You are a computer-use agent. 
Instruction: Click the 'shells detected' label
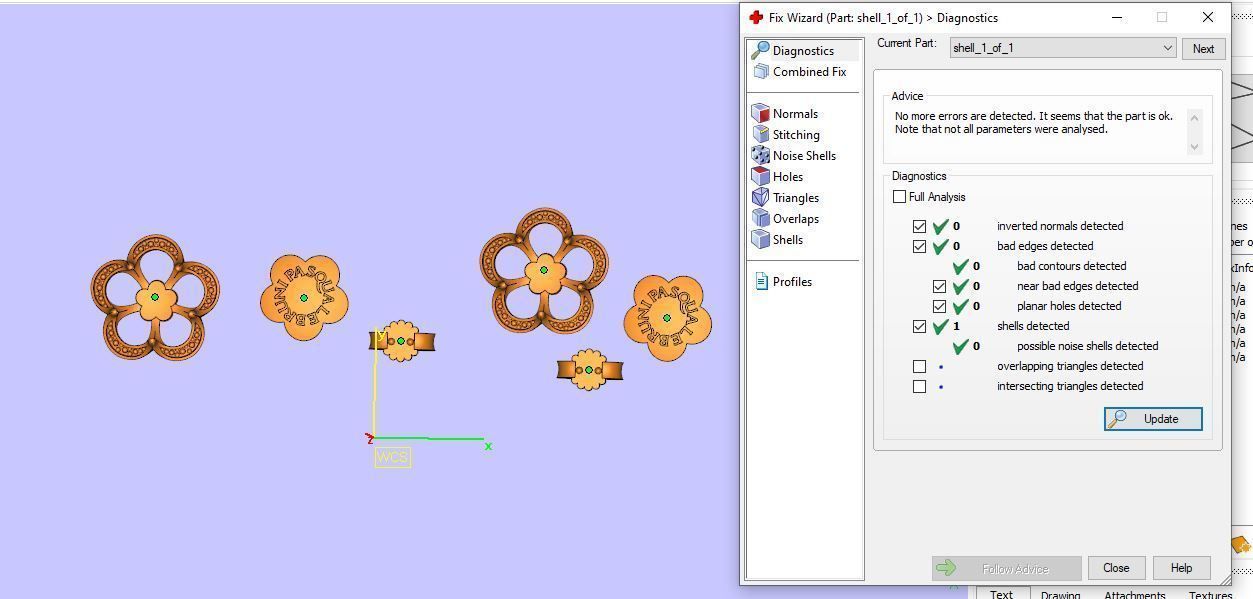[1033, 326]
